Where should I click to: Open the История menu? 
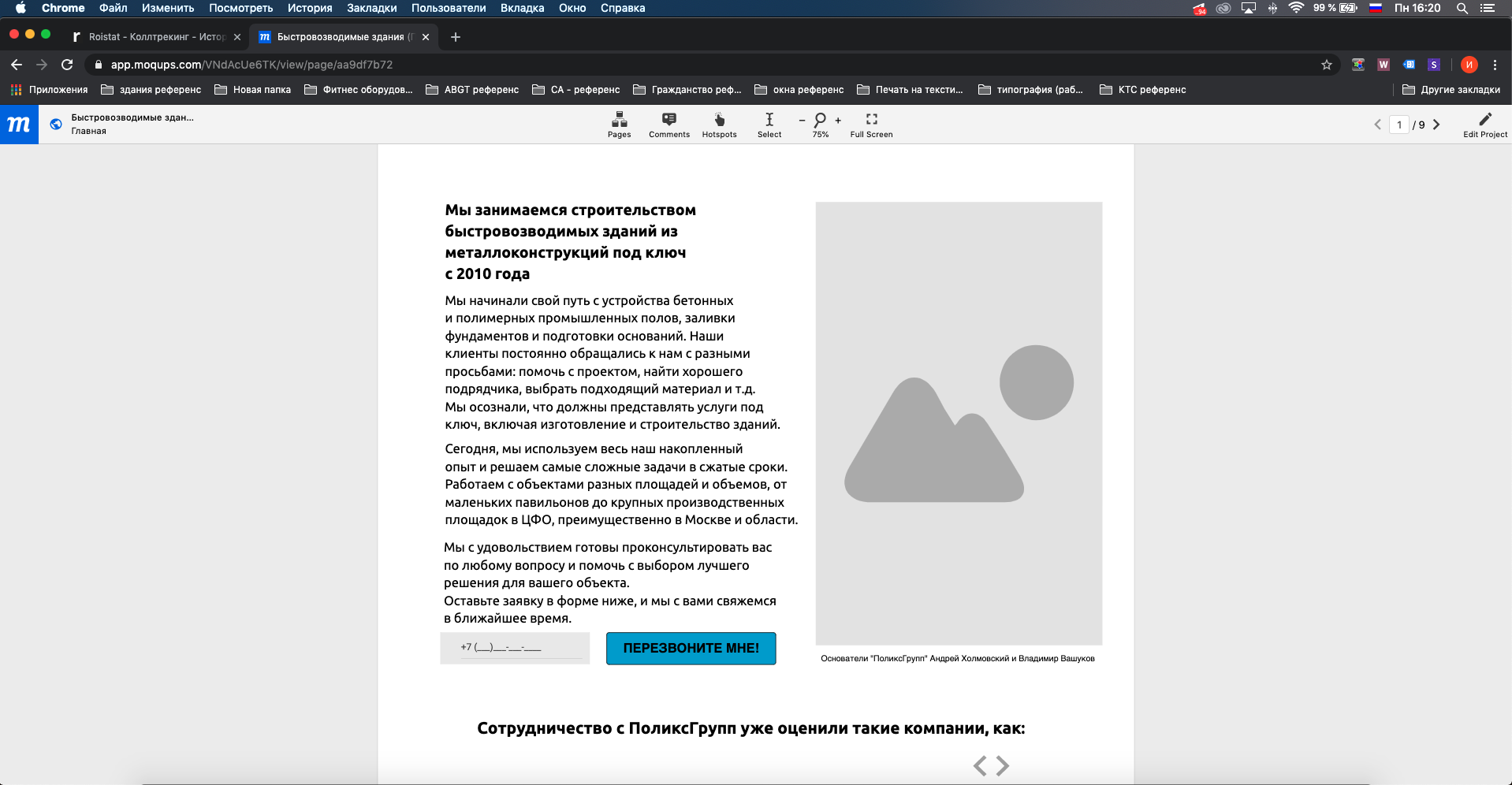click(x=310, y=8)
